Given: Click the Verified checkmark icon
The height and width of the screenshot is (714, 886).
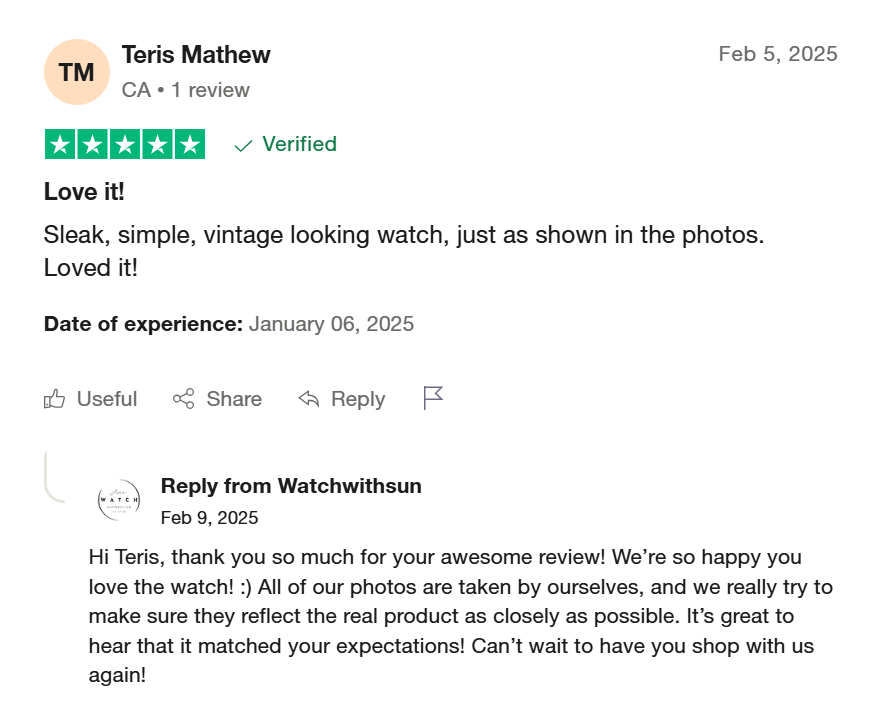Looking at the screenshot, I should (x=241, y=144).
